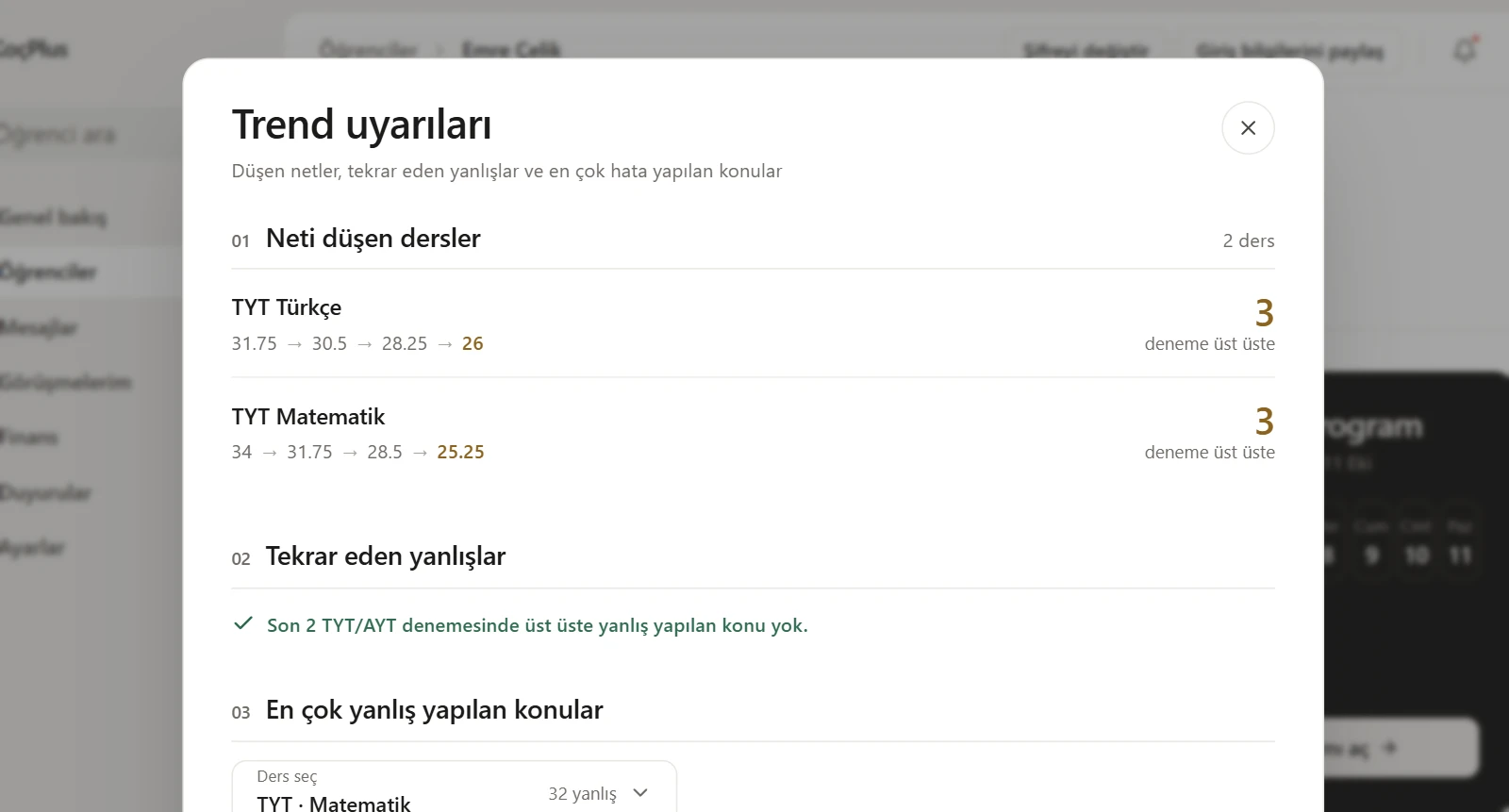Screen dimensions: 1509x812
Task: Open Ayarlar in the background sidebar
Action: [32, 547]
